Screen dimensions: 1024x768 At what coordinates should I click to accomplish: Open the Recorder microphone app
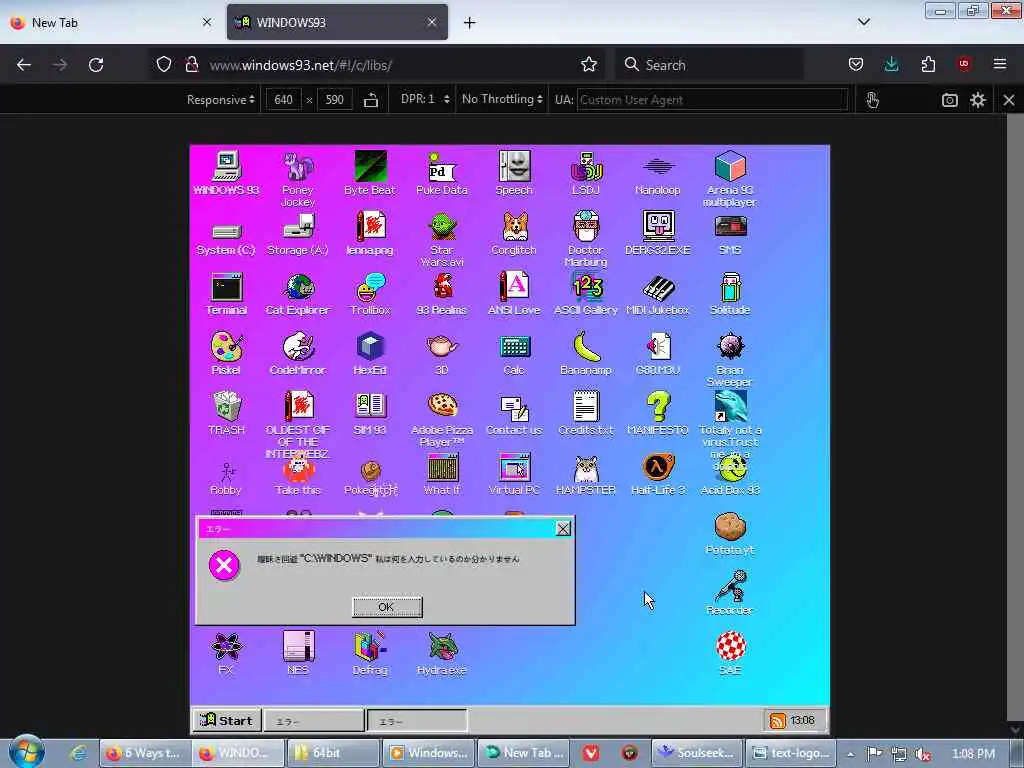[x=730, y=593]
